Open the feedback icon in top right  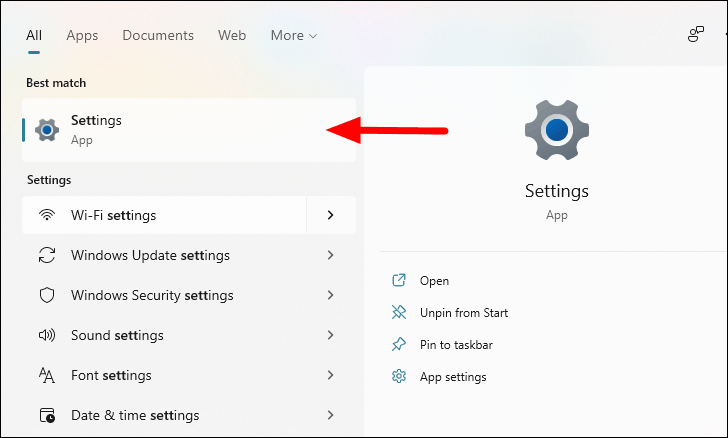[696, 34]
